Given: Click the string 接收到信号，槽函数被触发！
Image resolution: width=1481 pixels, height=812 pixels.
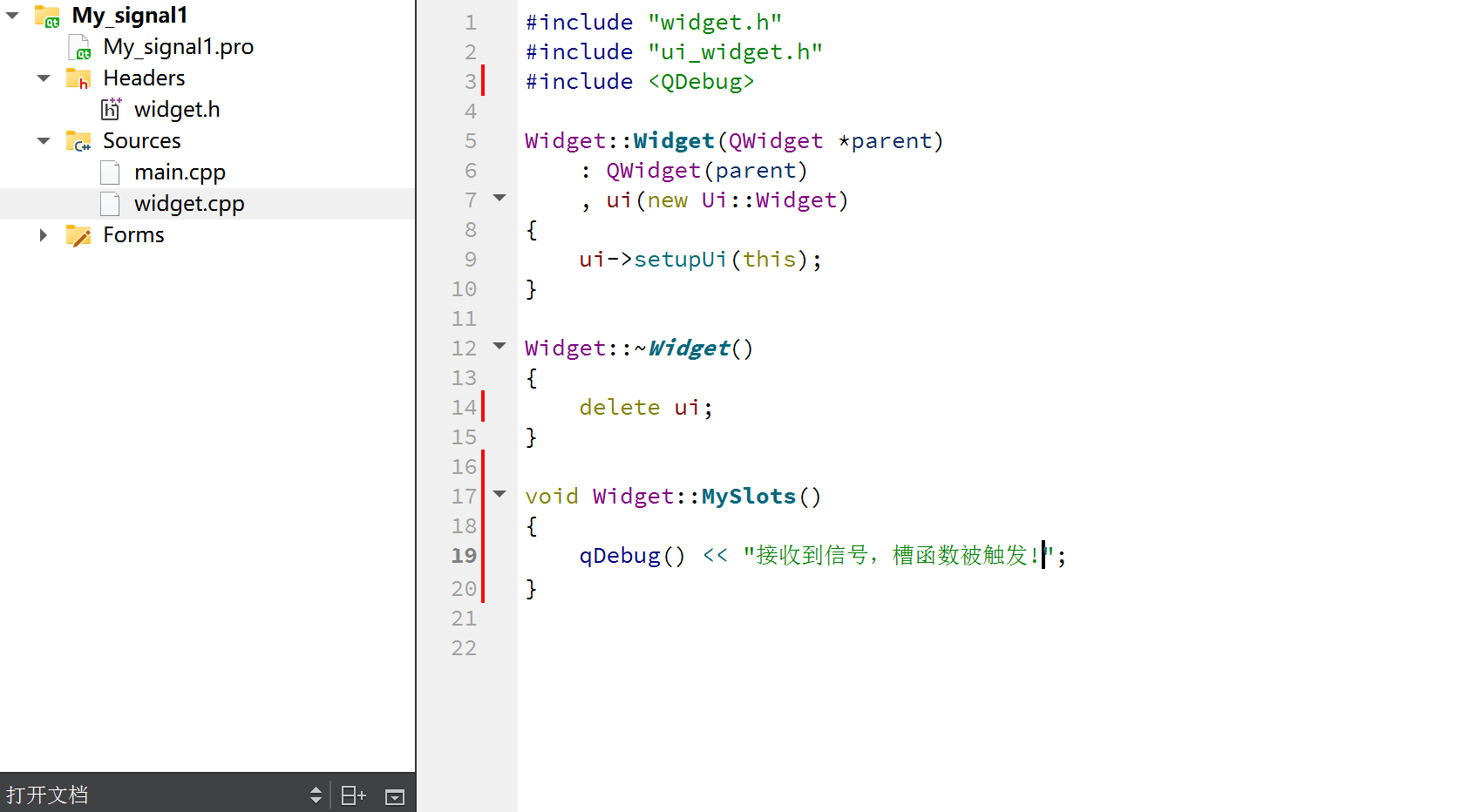Looking at the screenshot, I should [899, 556].
